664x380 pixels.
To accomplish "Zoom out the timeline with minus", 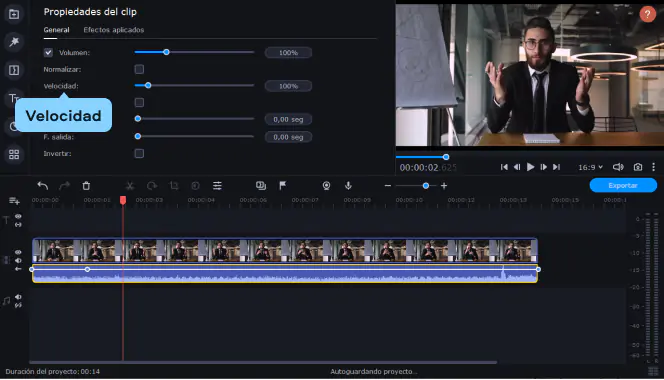I will pos(387,186).
